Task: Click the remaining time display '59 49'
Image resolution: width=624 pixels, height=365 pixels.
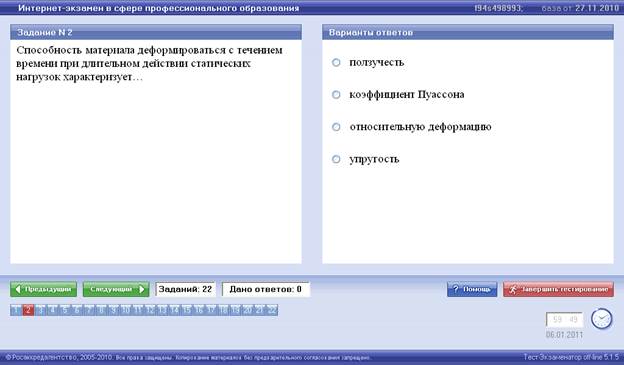Action: (564, 320)
